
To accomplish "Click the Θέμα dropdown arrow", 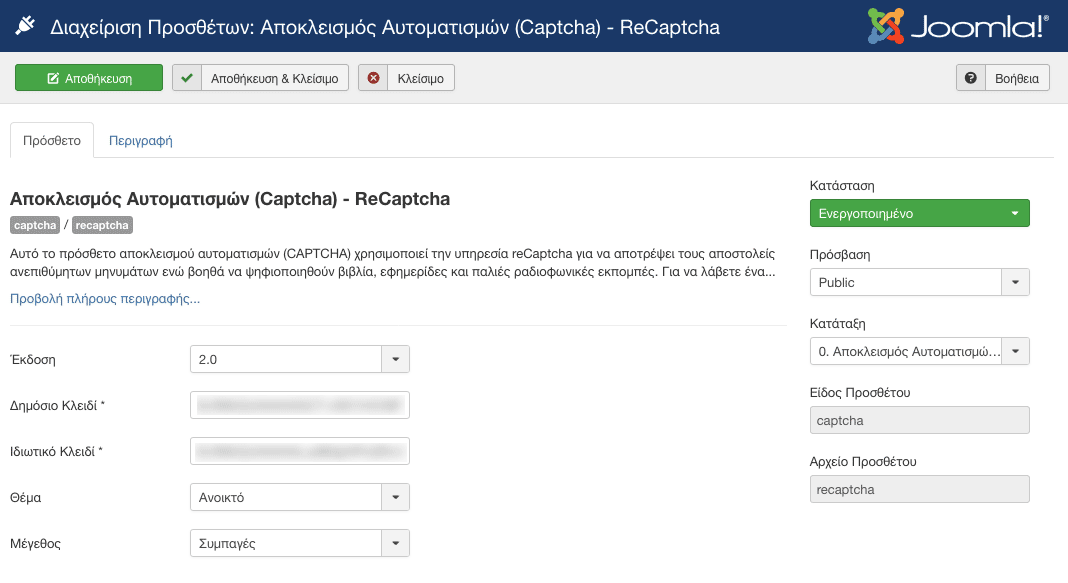I will pos(396,497).
